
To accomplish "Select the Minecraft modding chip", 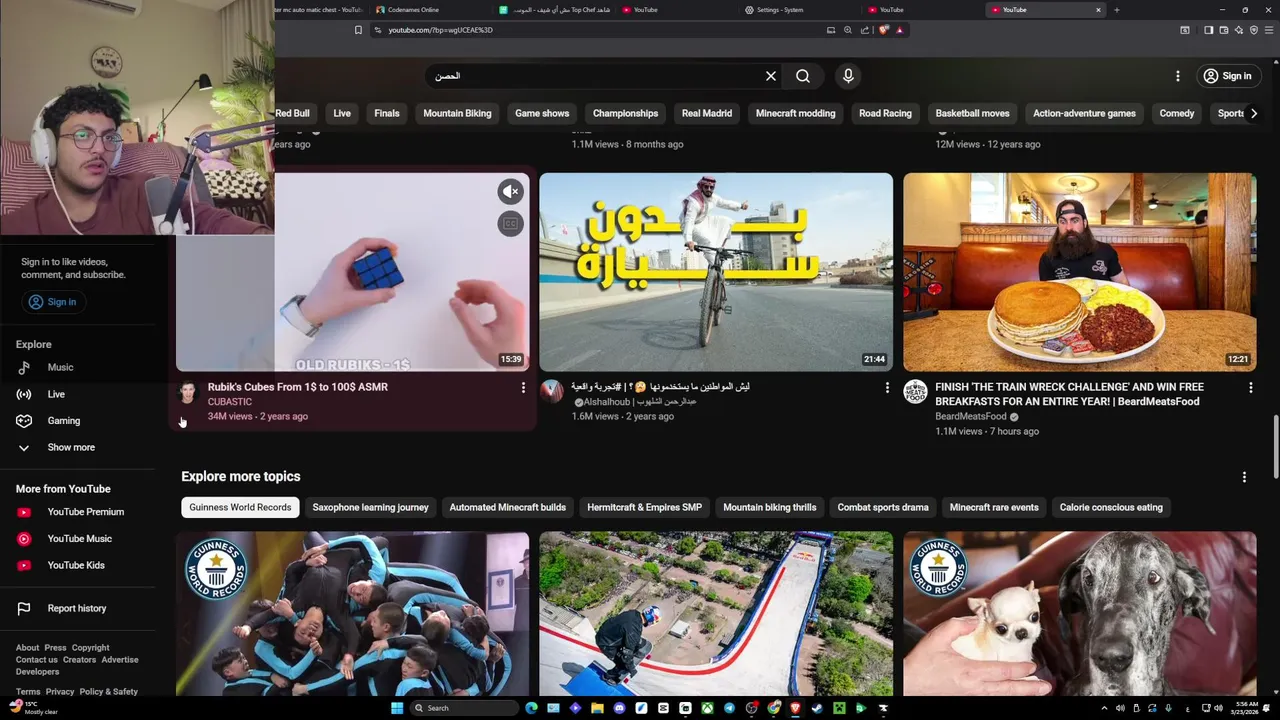I will pyautogui.click(x=795, y=113).
